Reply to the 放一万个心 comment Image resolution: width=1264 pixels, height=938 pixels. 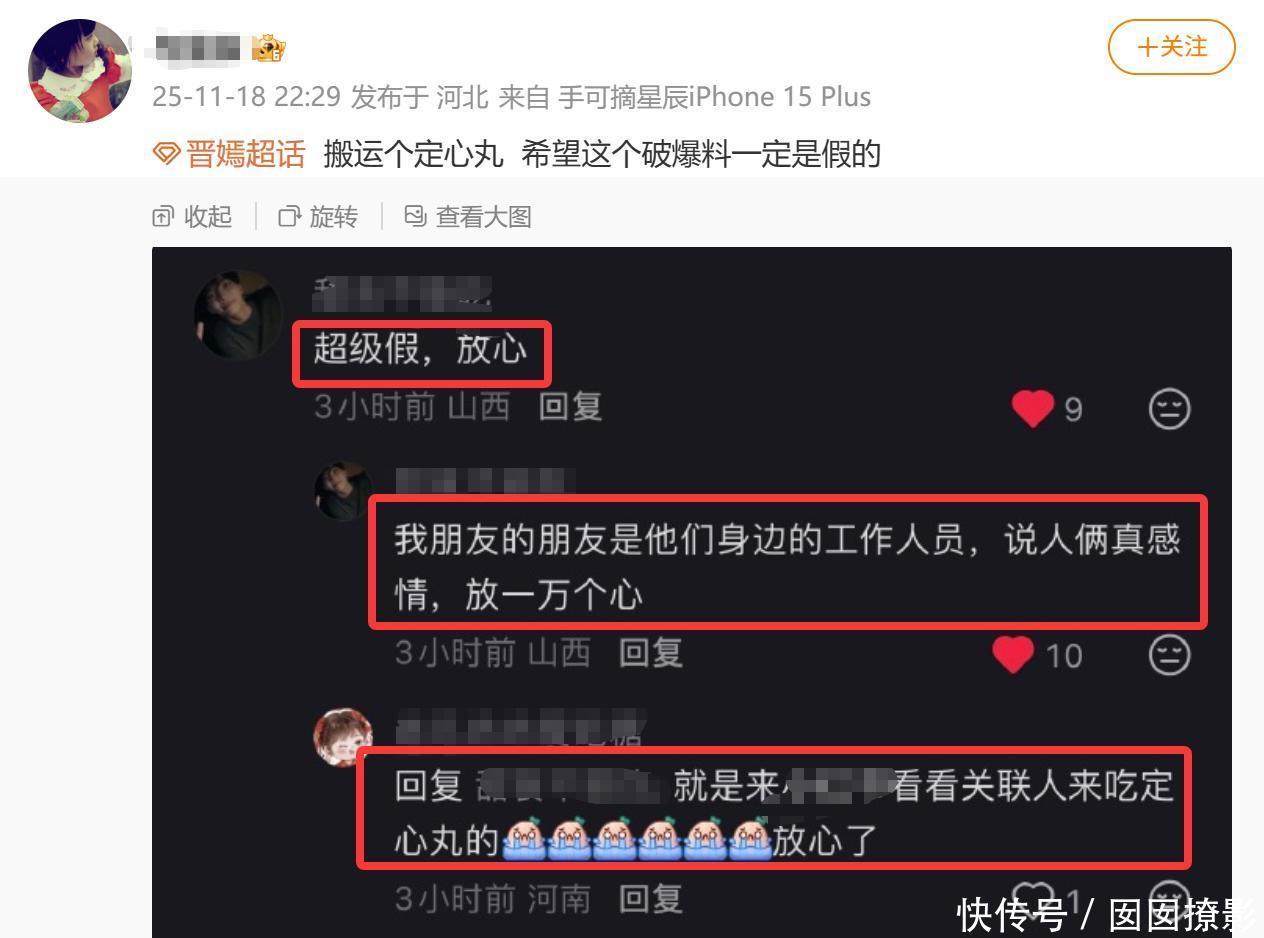coord(650,653)
